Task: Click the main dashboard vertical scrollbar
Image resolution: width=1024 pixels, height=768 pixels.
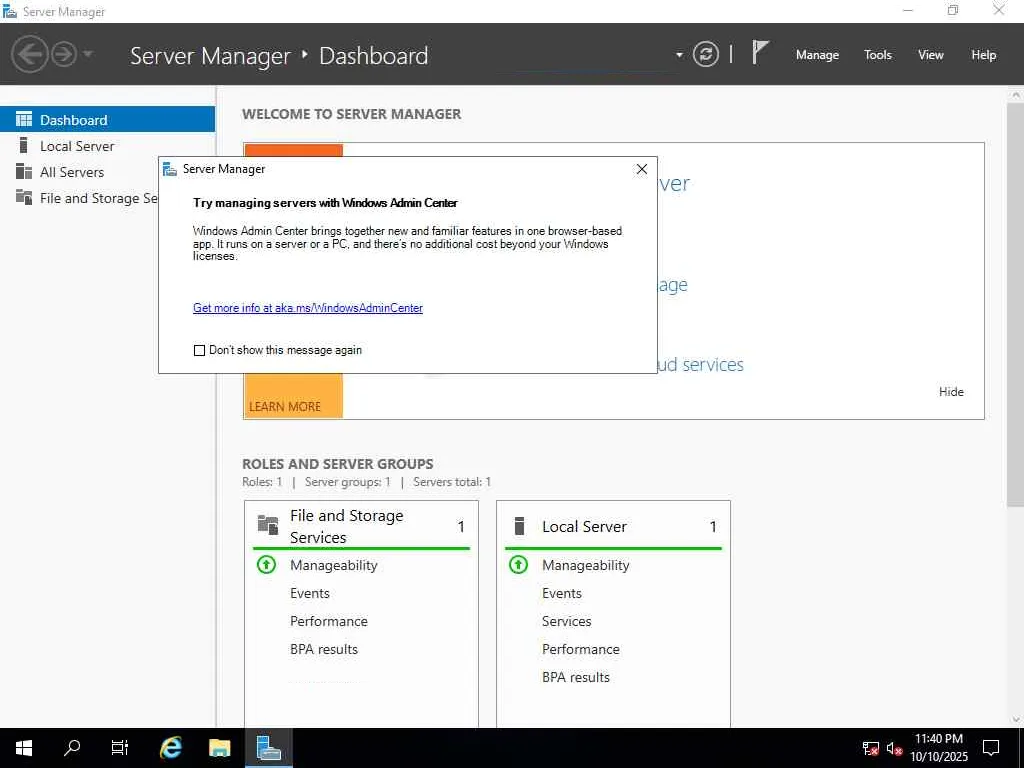Action: click(1016, 304)
